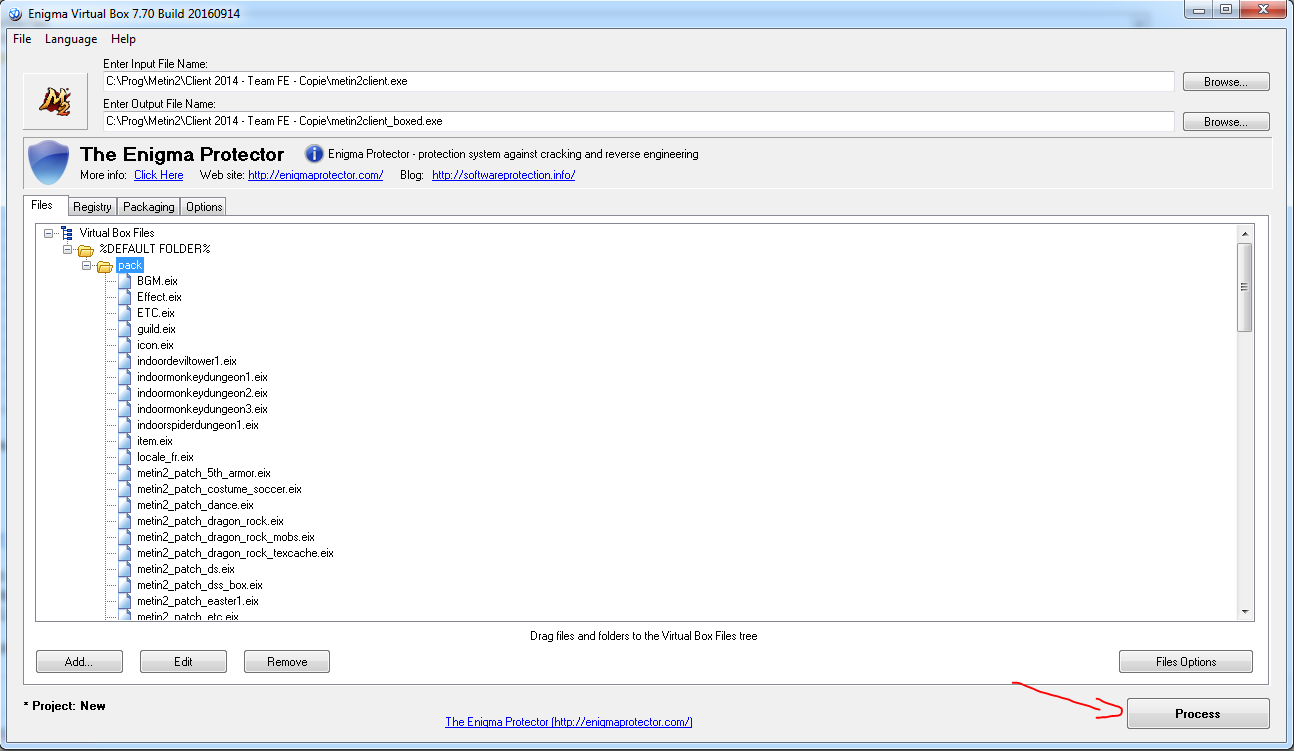Click the file icon next to metin2_patch_costume_soccer.eix
The height and width of the screenshot is (751, 1294).
(124, 489)
